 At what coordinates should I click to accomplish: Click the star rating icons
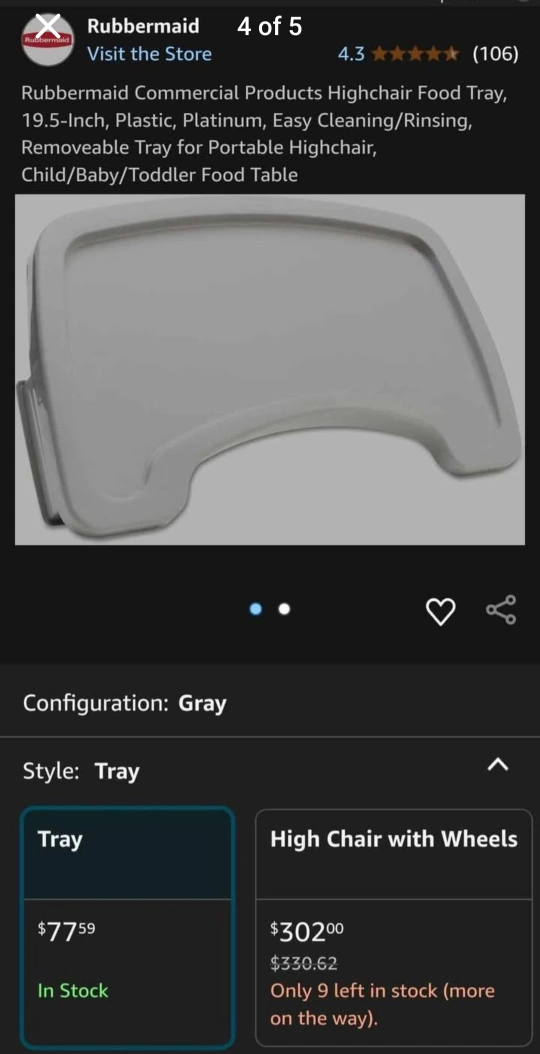pyautogui.click(x=416, y=54)
